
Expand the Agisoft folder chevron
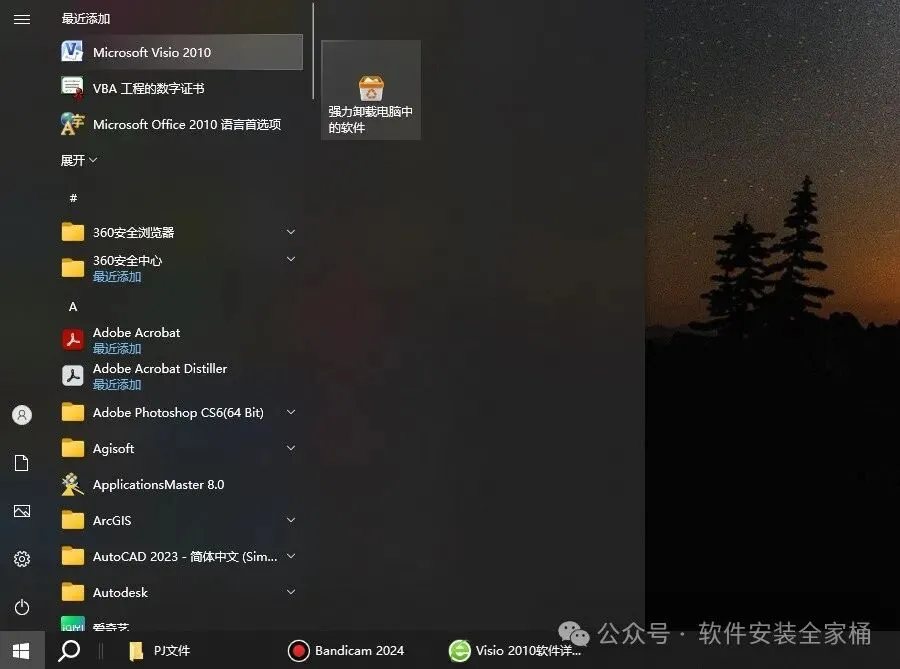click(x=291, y=448)
